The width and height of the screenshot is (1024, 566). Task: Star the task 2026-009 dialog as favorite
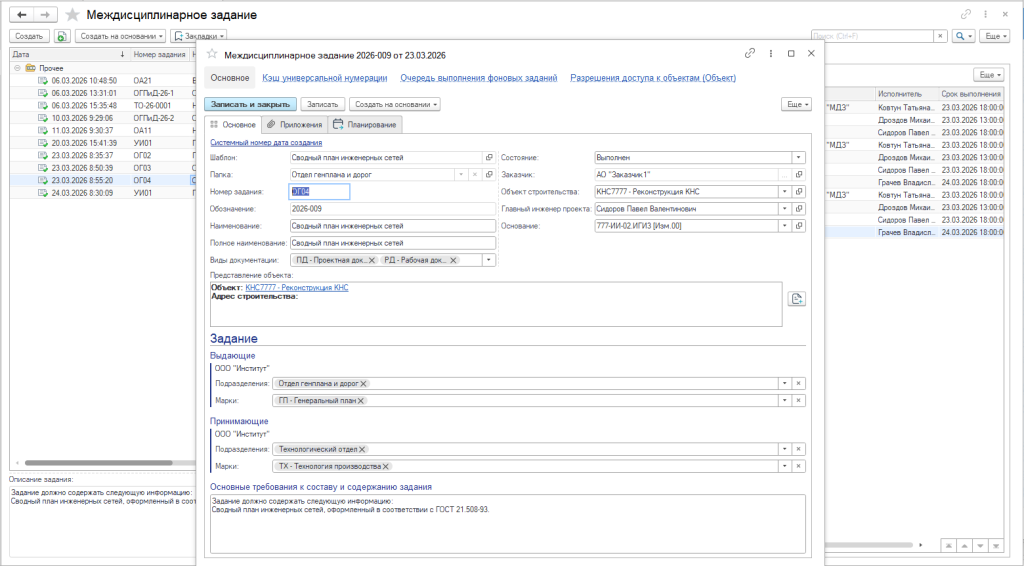[212, 54]
